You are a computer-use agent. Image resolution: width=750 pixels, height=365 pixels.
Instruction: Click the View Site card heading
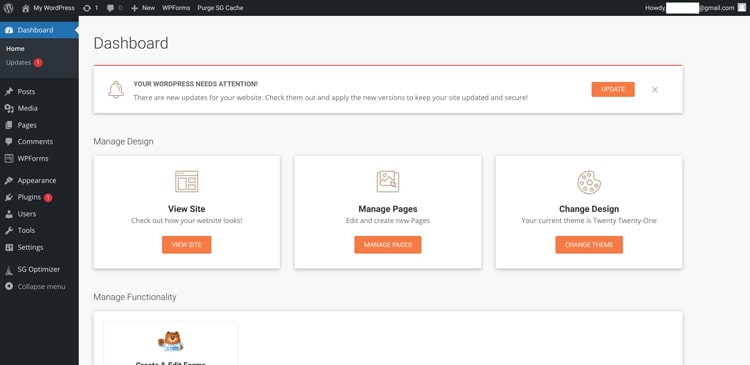(187, 209)
